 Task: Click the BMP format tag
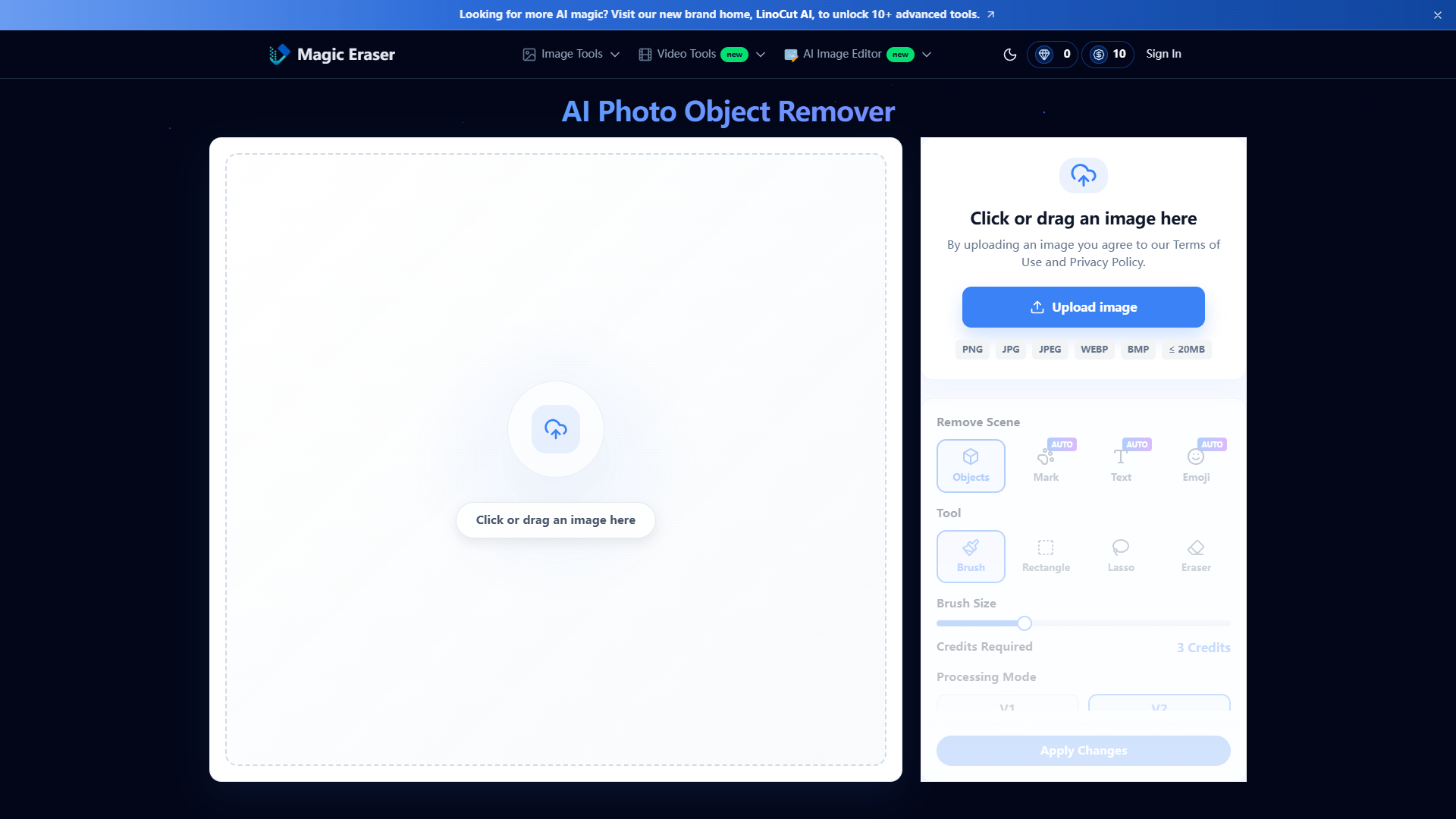(1137, 350)
